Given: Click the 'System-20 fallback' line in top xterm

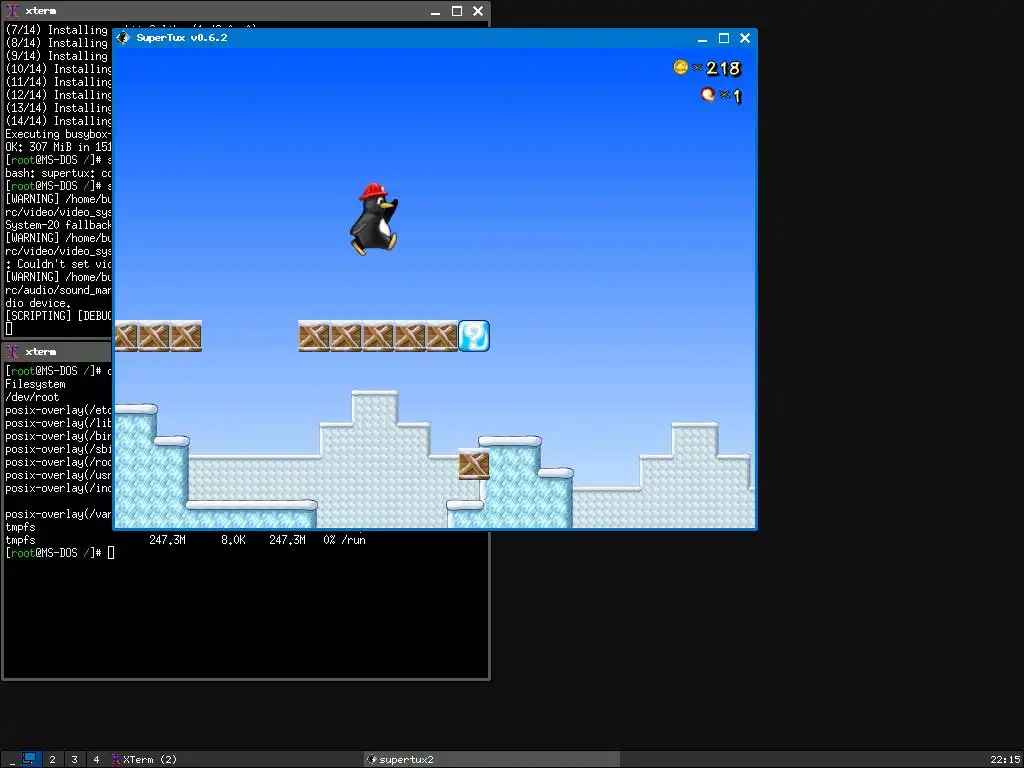Looking at the screenshot, I should coord(59,225).
